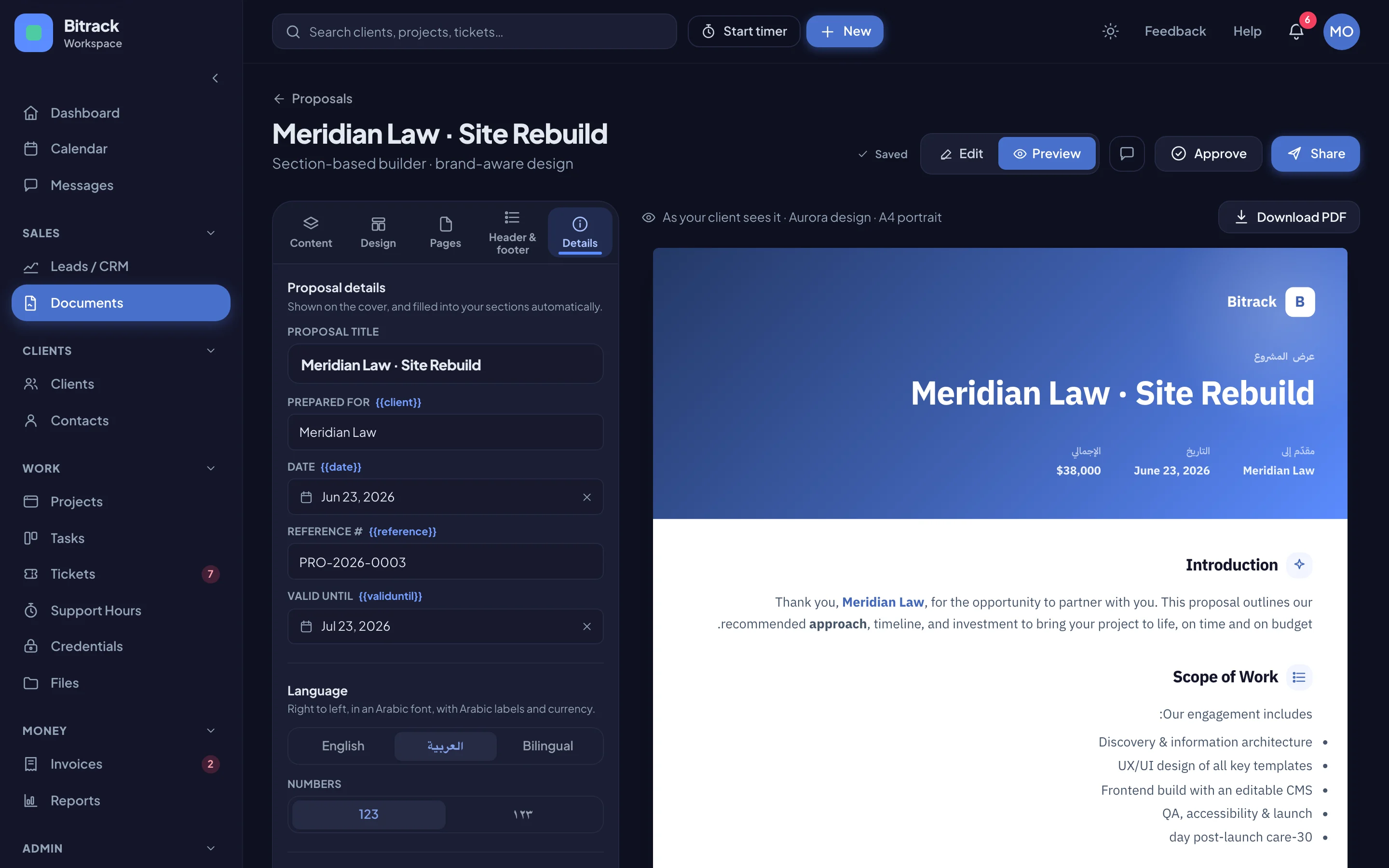Viewport: 1389px width, 868px height.
Task: Toggle light theme sun icon
Action: pyautogui.click(x=1110, y=31)
